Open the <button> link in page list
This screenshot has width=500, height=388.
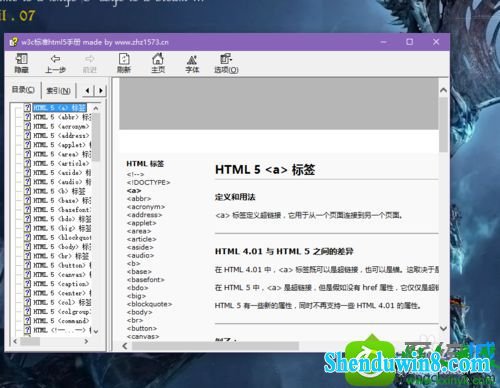tap(142, 328)
